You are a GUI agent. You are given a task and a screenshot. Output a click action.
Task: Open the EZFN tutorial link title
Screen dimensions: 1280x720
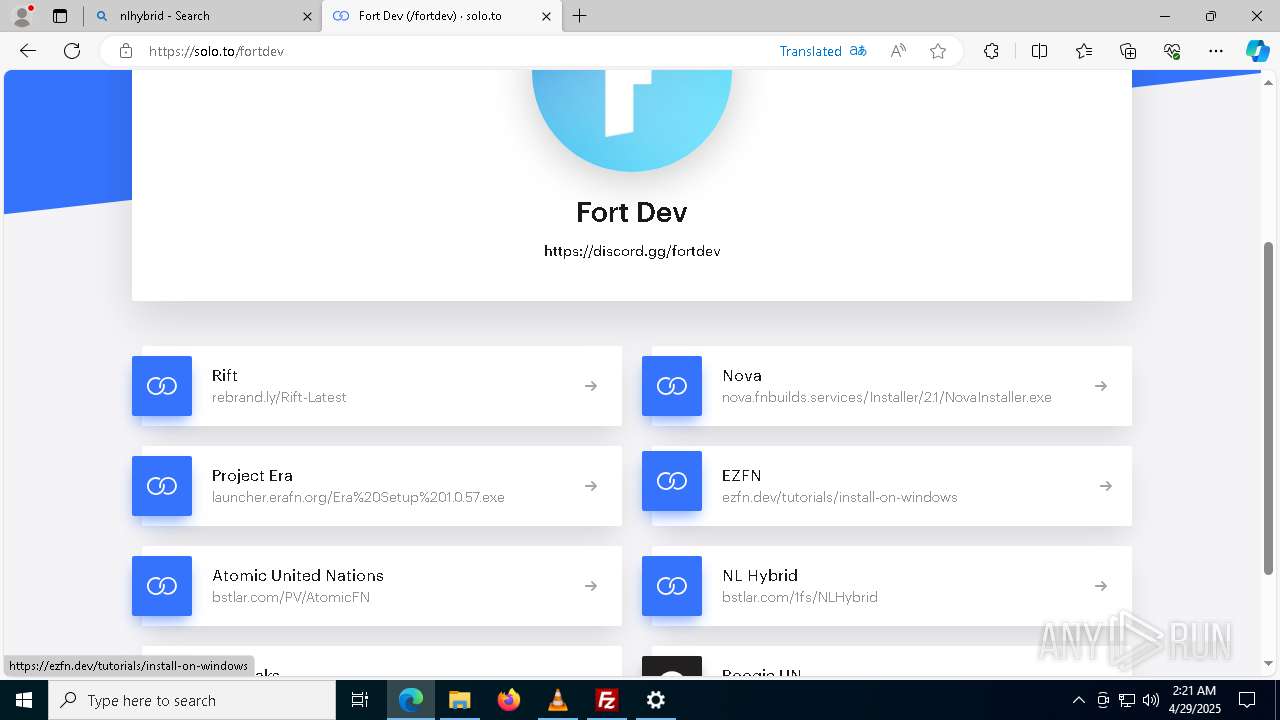click(x=742, y=476)
